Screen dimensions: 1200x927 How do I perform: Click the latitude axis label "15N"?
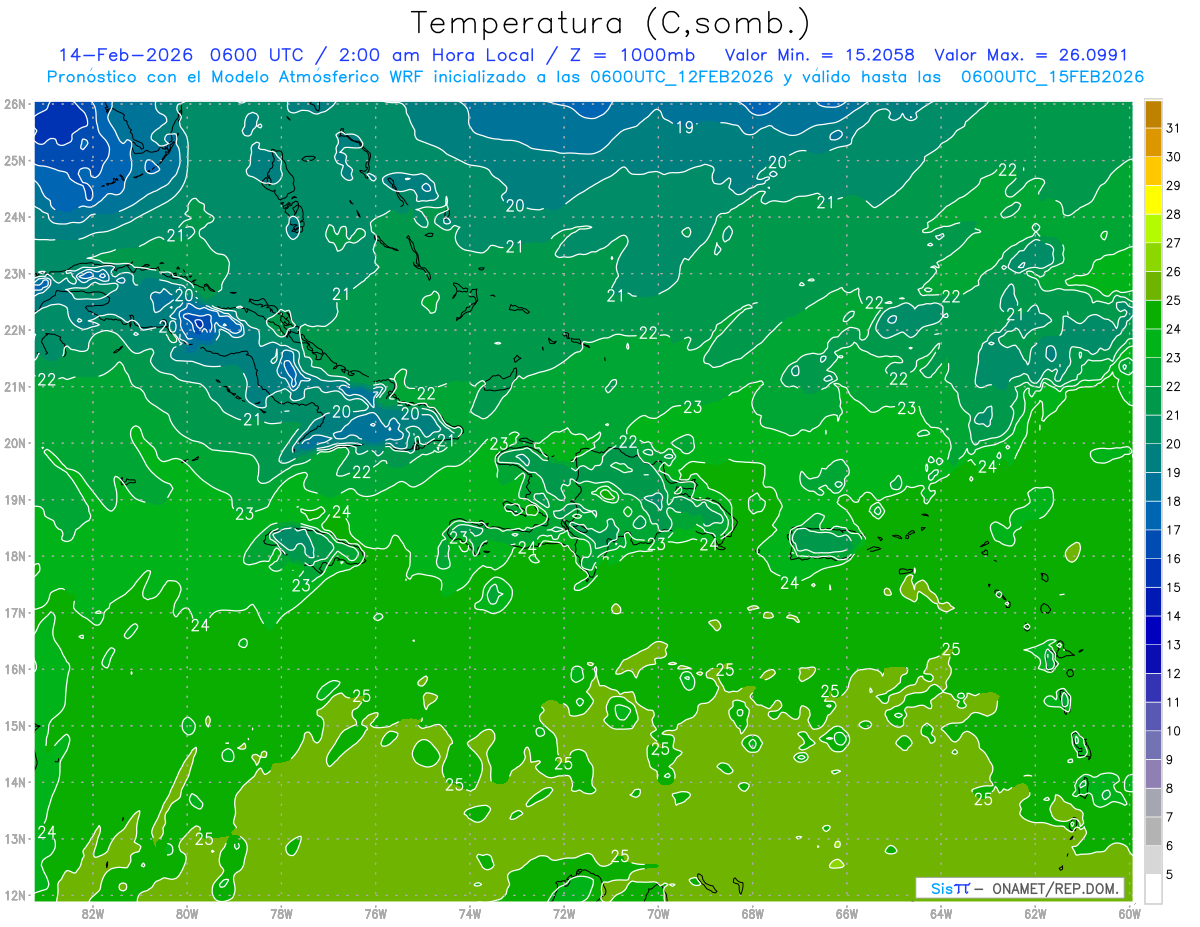pos(14,726)
